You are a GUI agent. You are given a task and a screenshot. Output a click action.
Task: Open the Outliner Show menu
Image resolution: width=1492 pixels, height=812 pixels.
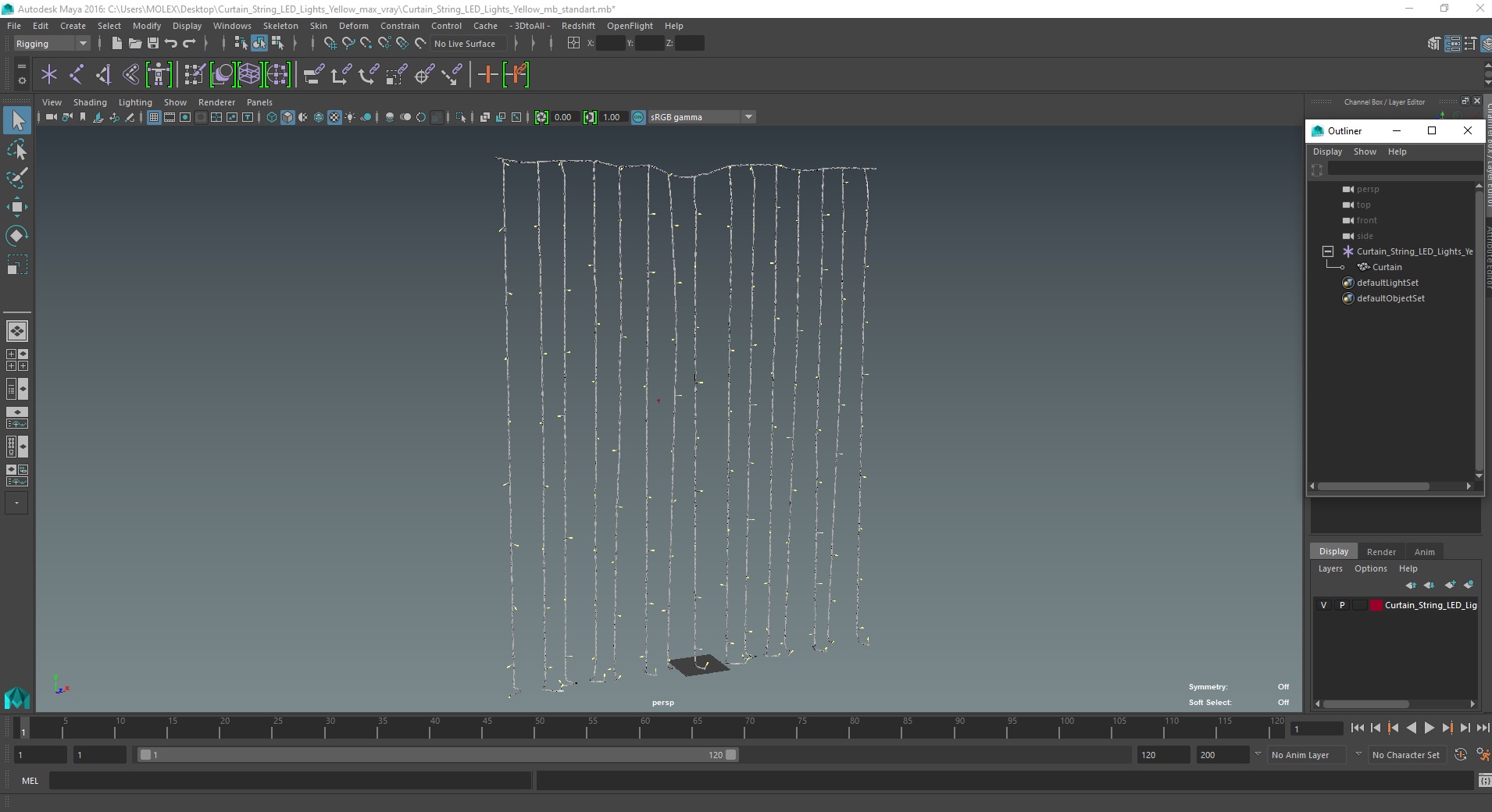pyautogui.click(x=1365, y=151)
